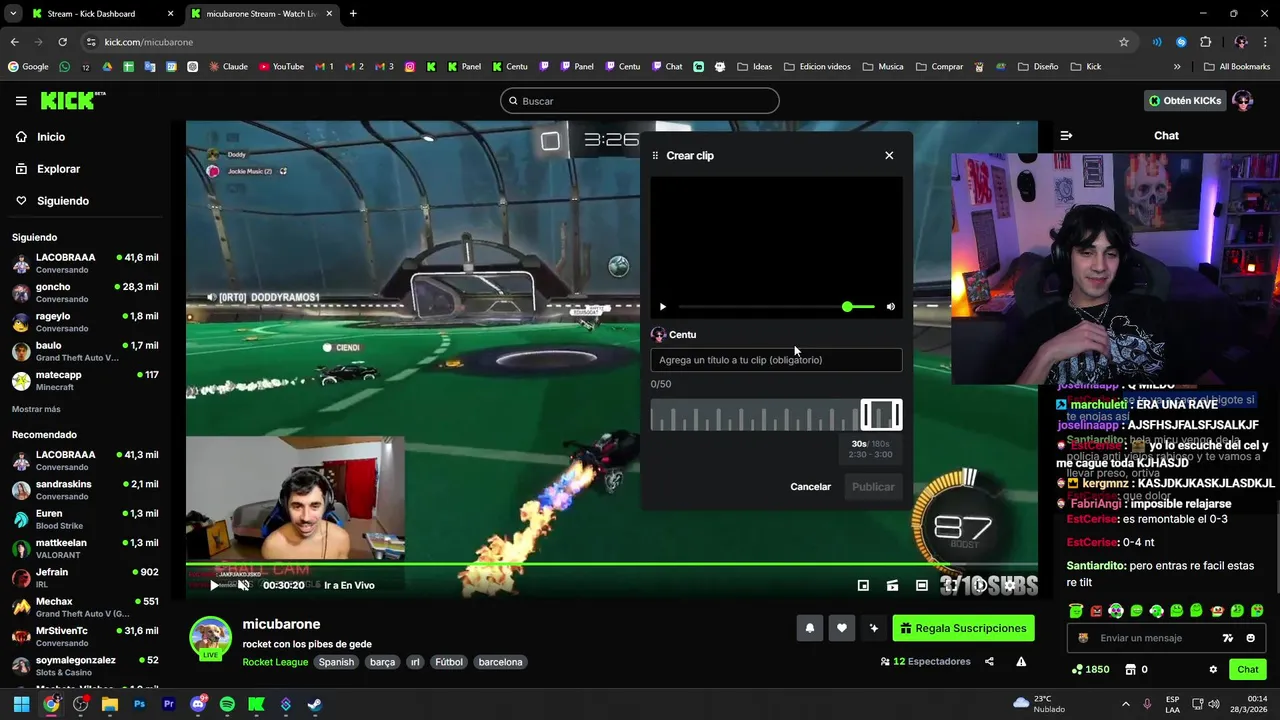Open rageylo followed channel

85,322
